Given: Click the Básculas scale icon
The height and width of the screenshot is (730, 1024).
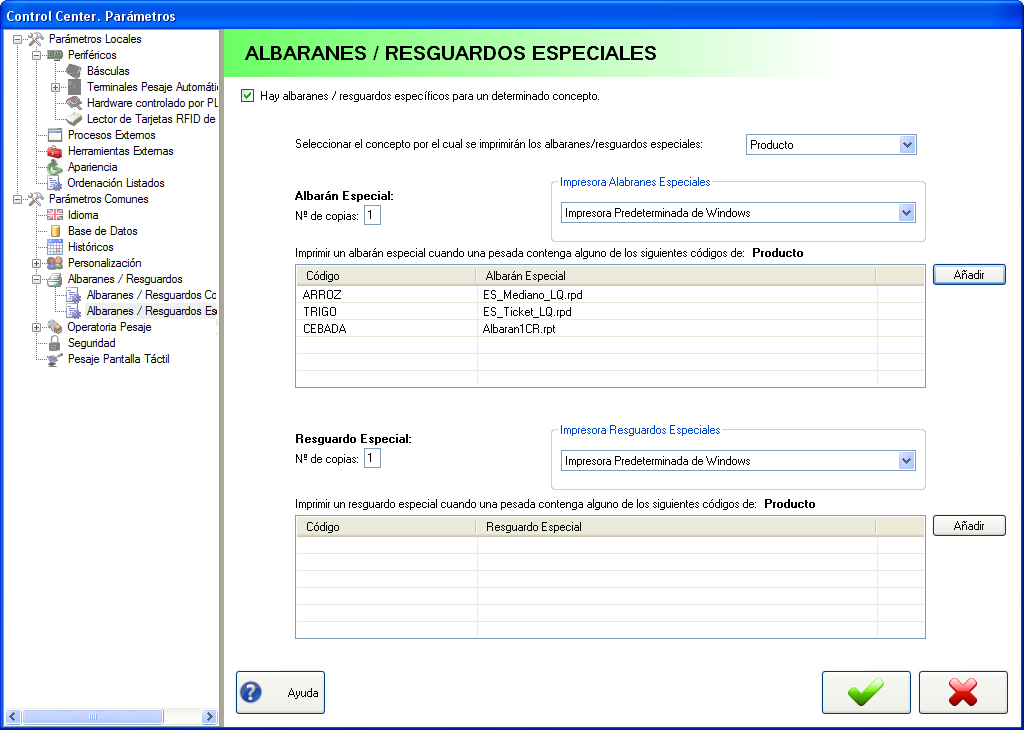Looking at the screenshot, I should coord(74,71).
